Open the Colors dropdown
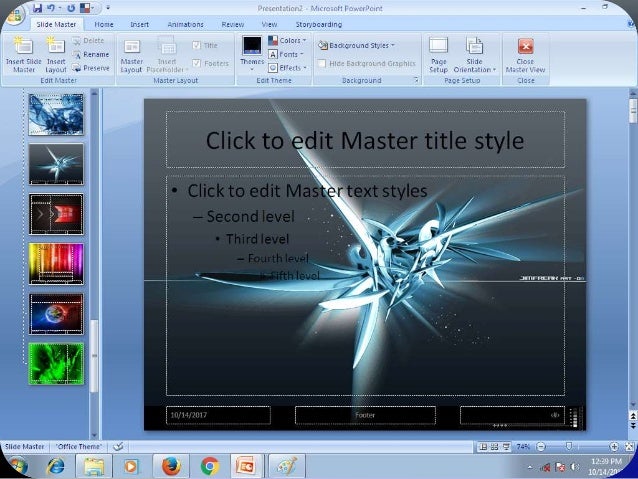Image resolution: width=638 pixels, height=479 pixels. click(287, 41)
